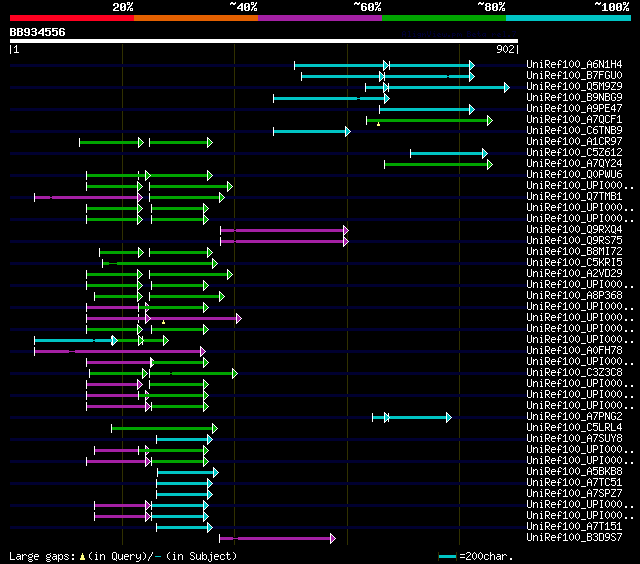Select the UniRef100_C5KRI5 label

click(x=574, y=262)
